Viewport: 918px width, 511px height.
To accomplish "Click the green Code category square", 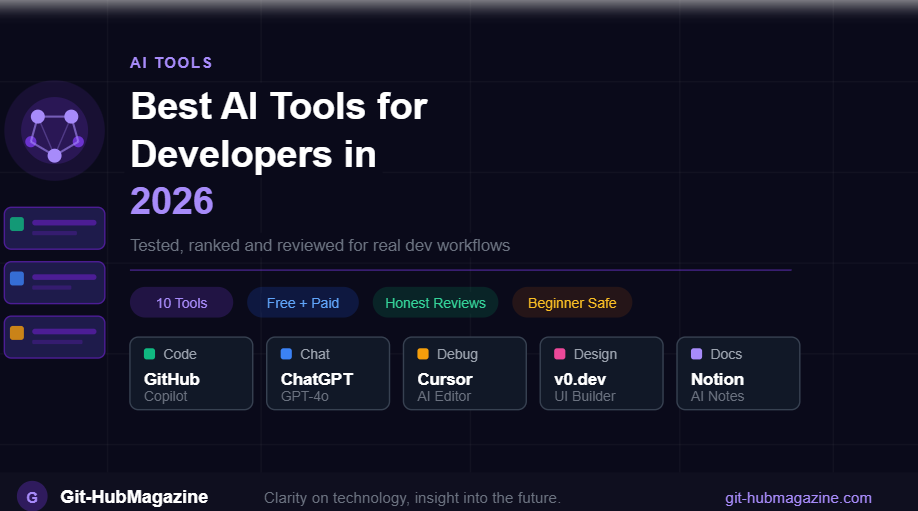I will pos(149,354).
